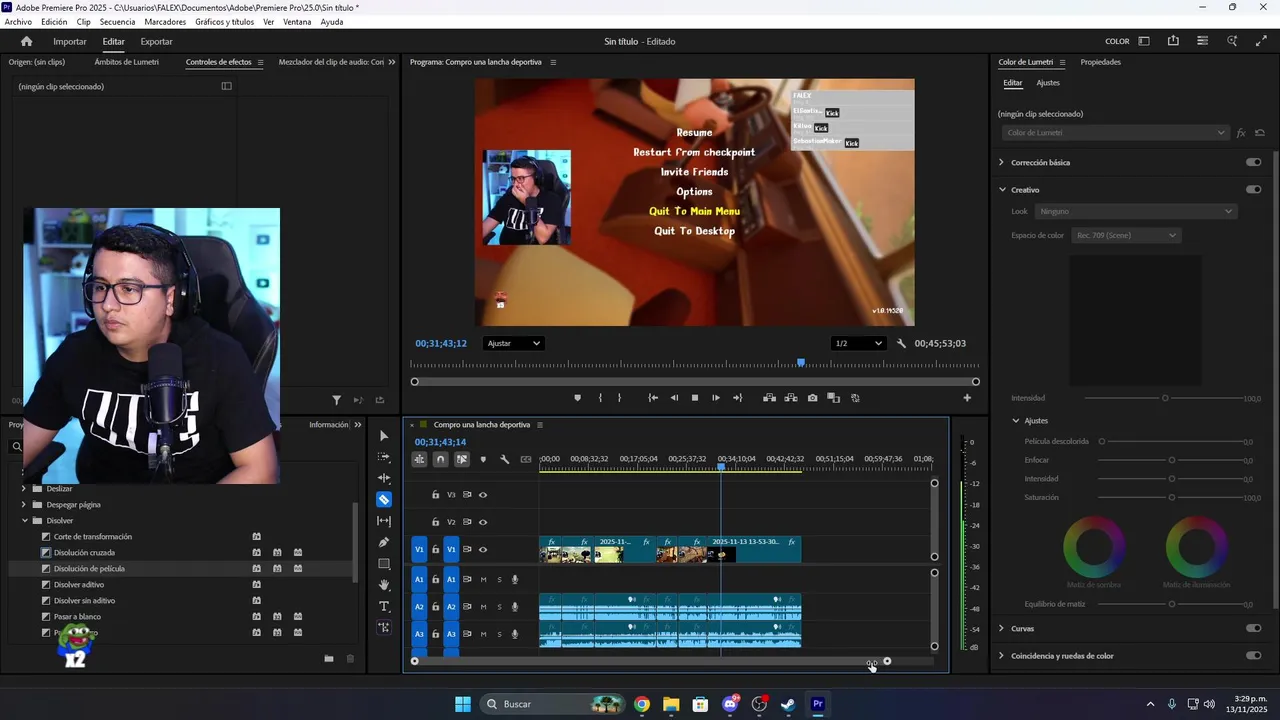Image resolution: width=1280 pixels, height=720 pixels.
Task: Open the Color de Lumetri effect dropdown
Action: 1114,133
